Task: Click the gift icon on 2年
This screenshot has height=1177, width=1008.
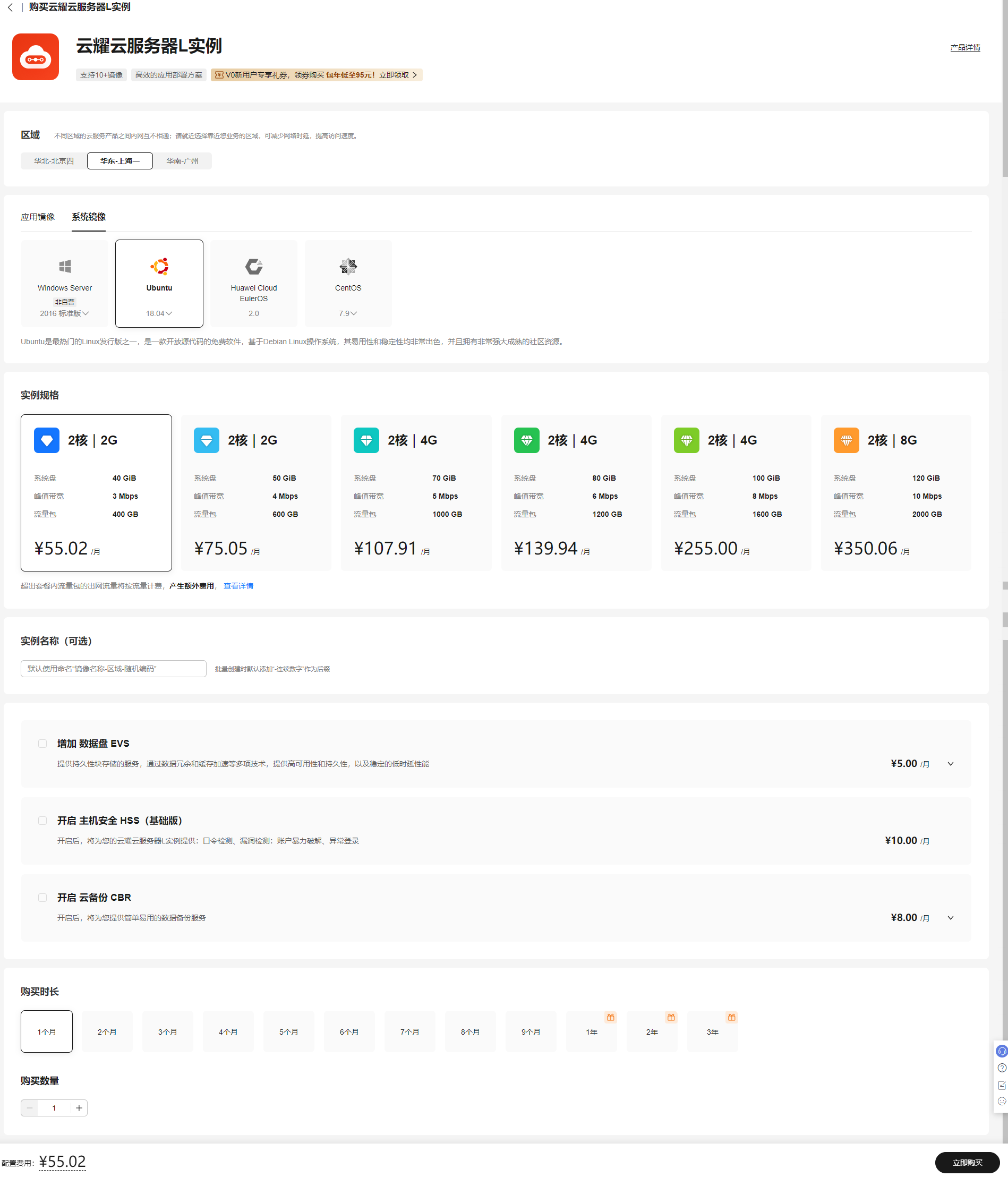Action: coord(671,1017)
